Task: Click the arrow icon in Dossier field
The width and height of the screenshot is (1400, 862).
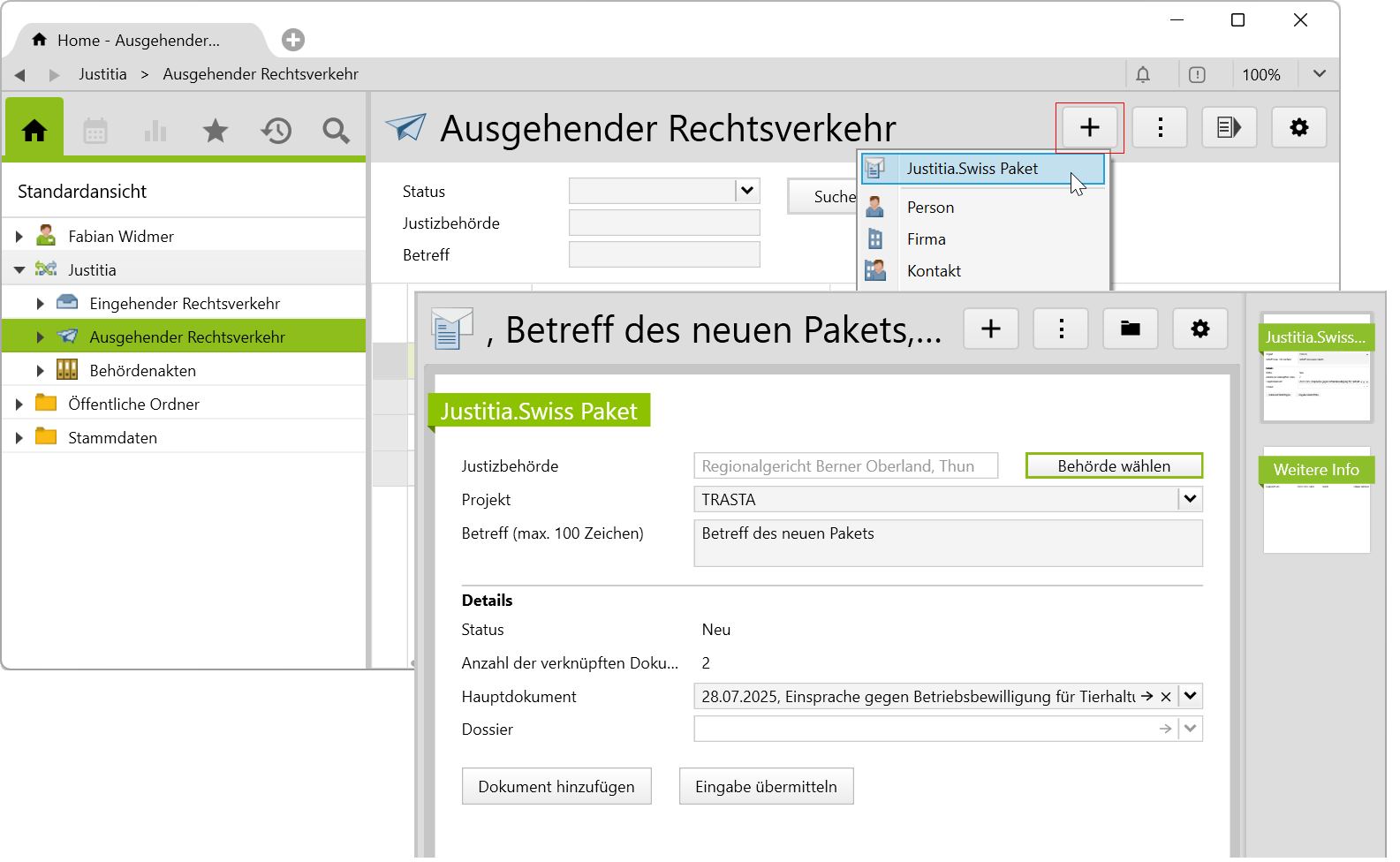Action: point(1166,730)
